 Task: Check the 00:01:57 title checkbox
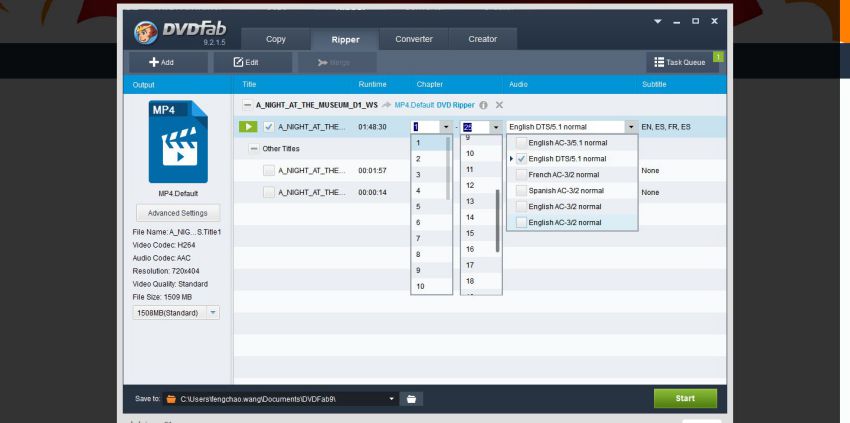269,170
